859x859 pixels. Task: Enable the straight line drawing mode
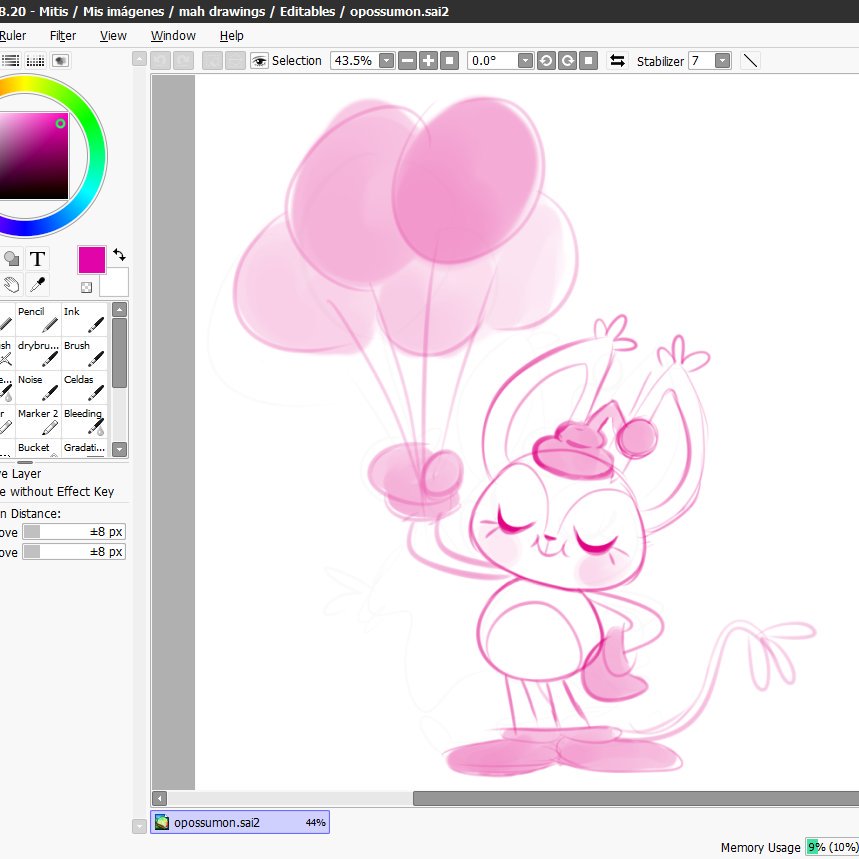[x=751, y=61]
